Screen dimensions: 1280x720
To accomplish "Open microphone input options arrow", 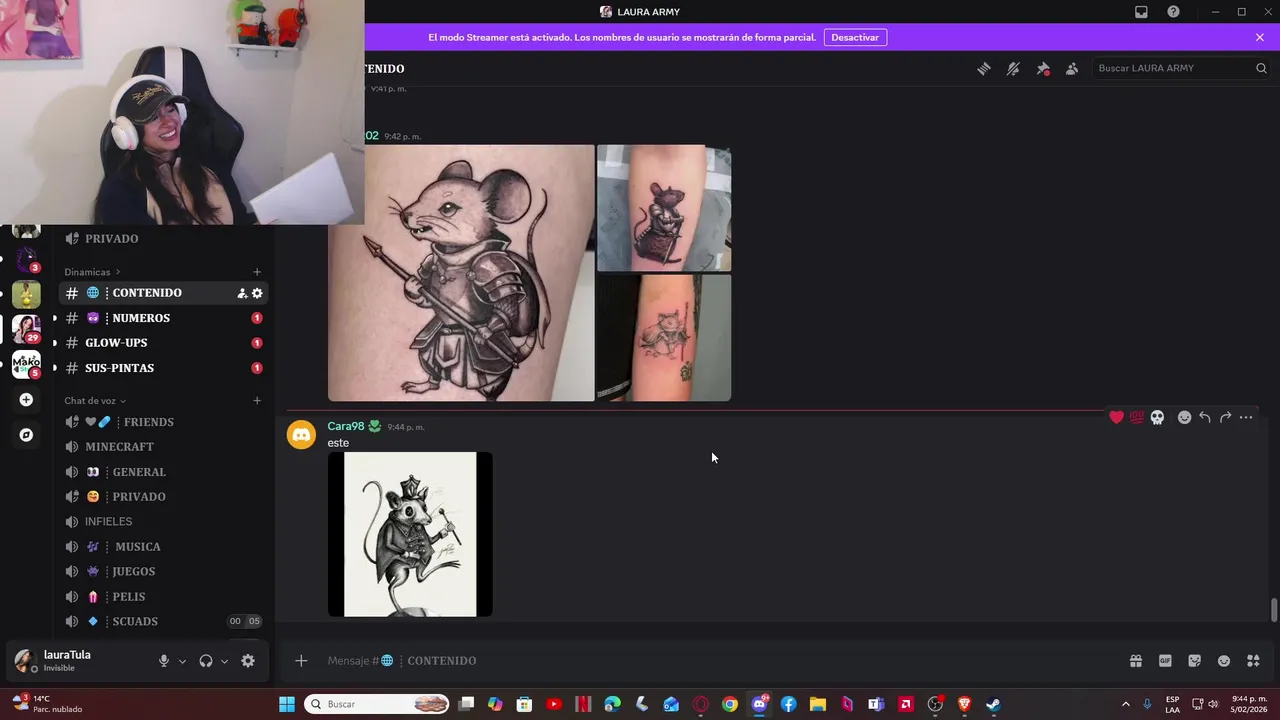I will (x=182, y=661).
